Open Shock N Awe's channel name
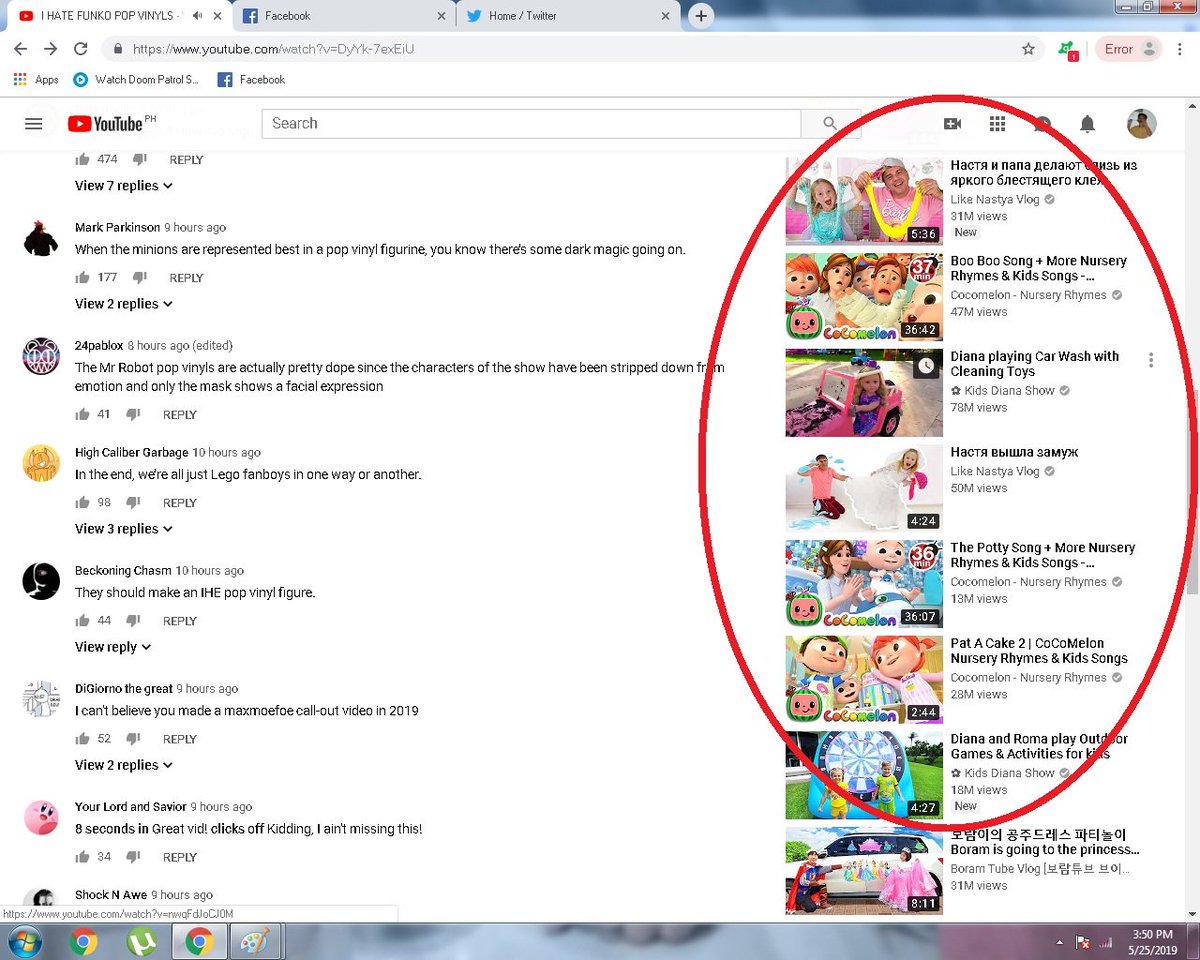Image resolution: width=1200 pixels, height=960 pixels. 111,895
